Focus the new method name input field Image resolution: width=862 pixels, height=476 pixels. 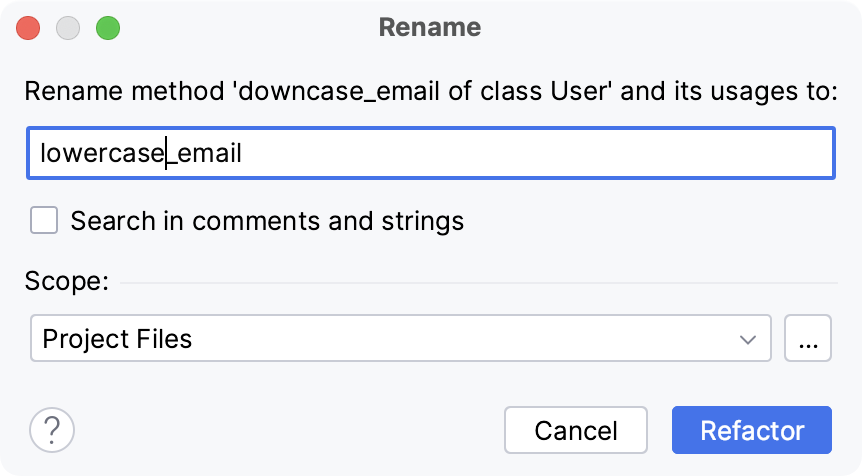point(431,154)
